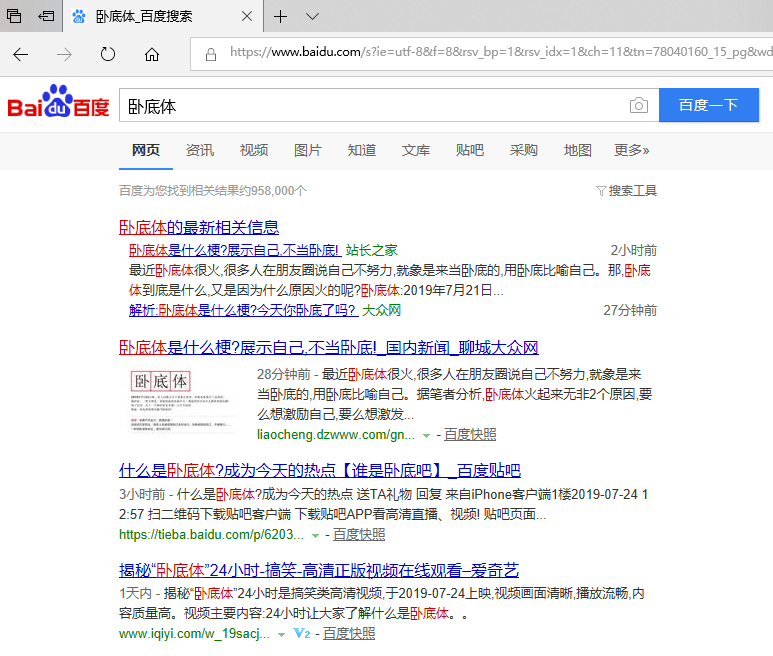
Task: Open 百度快照 for the tieba result
Action: point(359,535)
